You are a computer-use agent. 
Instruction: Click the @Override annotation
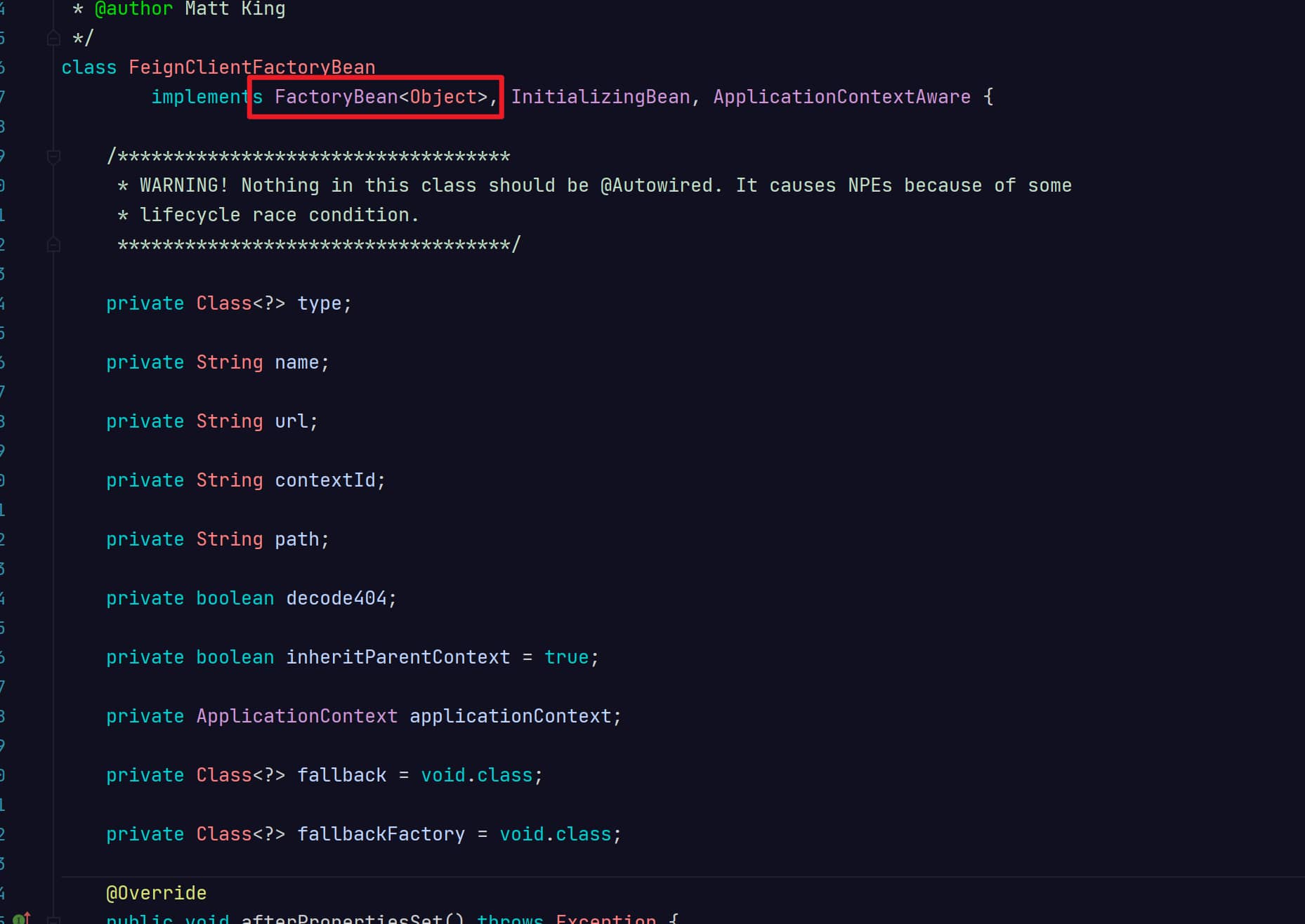tap(157, 893)
